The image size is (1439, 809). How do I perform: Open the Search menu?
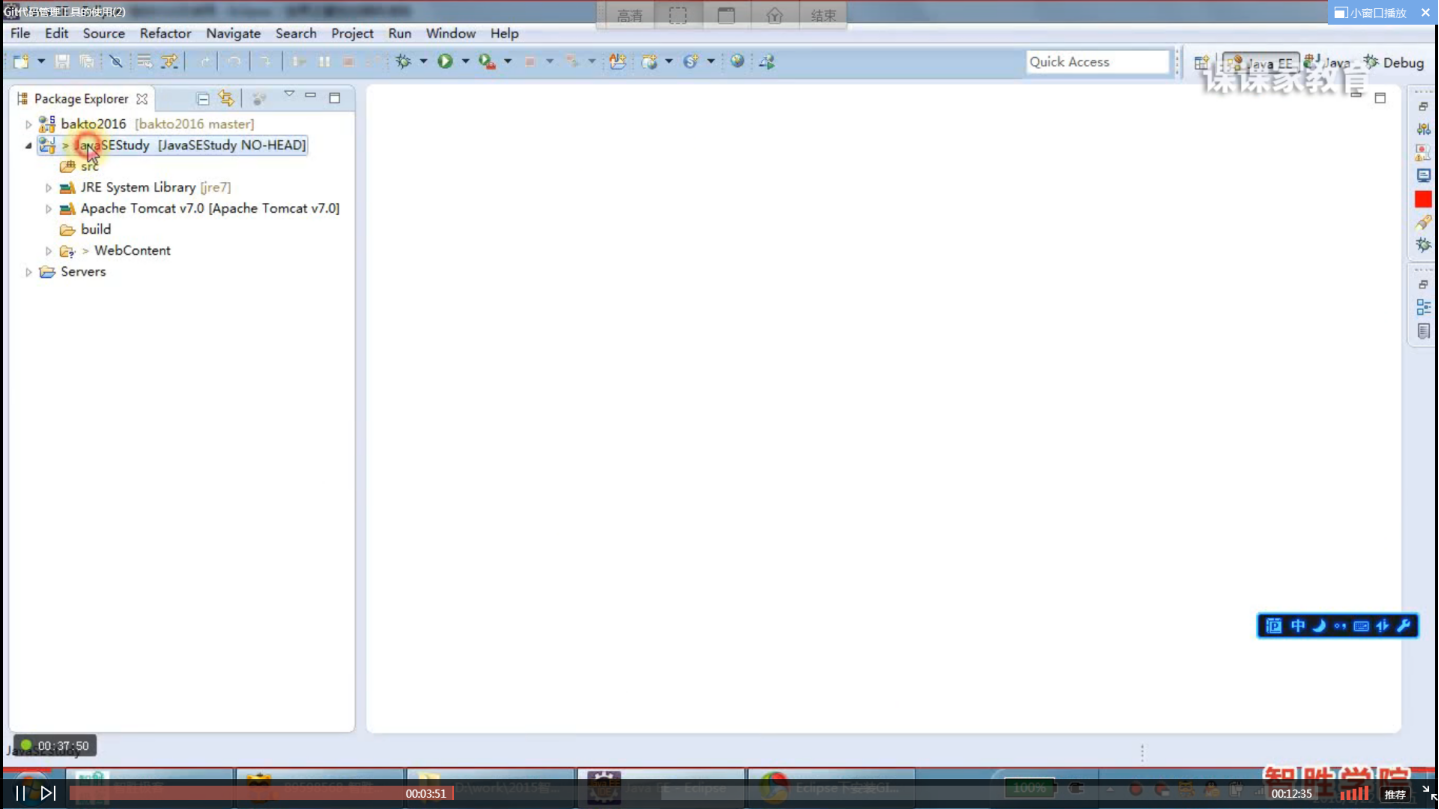pyautogui.click(x=296, y=33)
